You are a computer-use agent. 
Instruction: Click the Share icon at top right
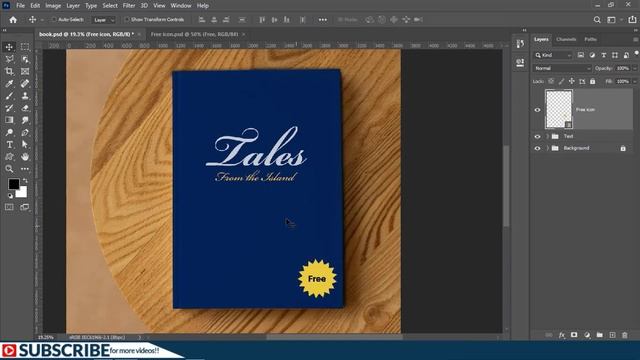pyautogui.click(x=632, y=20)
